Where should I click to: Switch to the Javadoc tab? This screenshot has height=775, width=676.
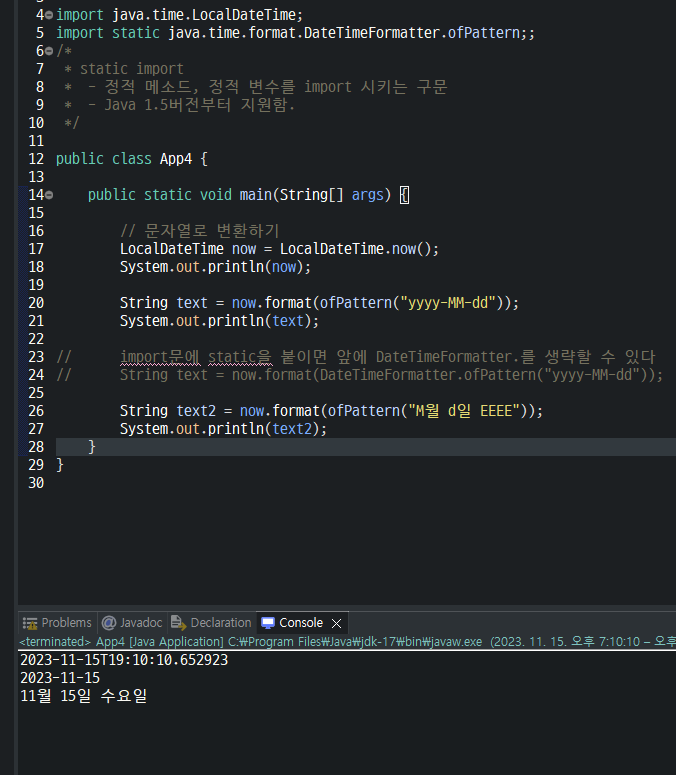(132, 623)
